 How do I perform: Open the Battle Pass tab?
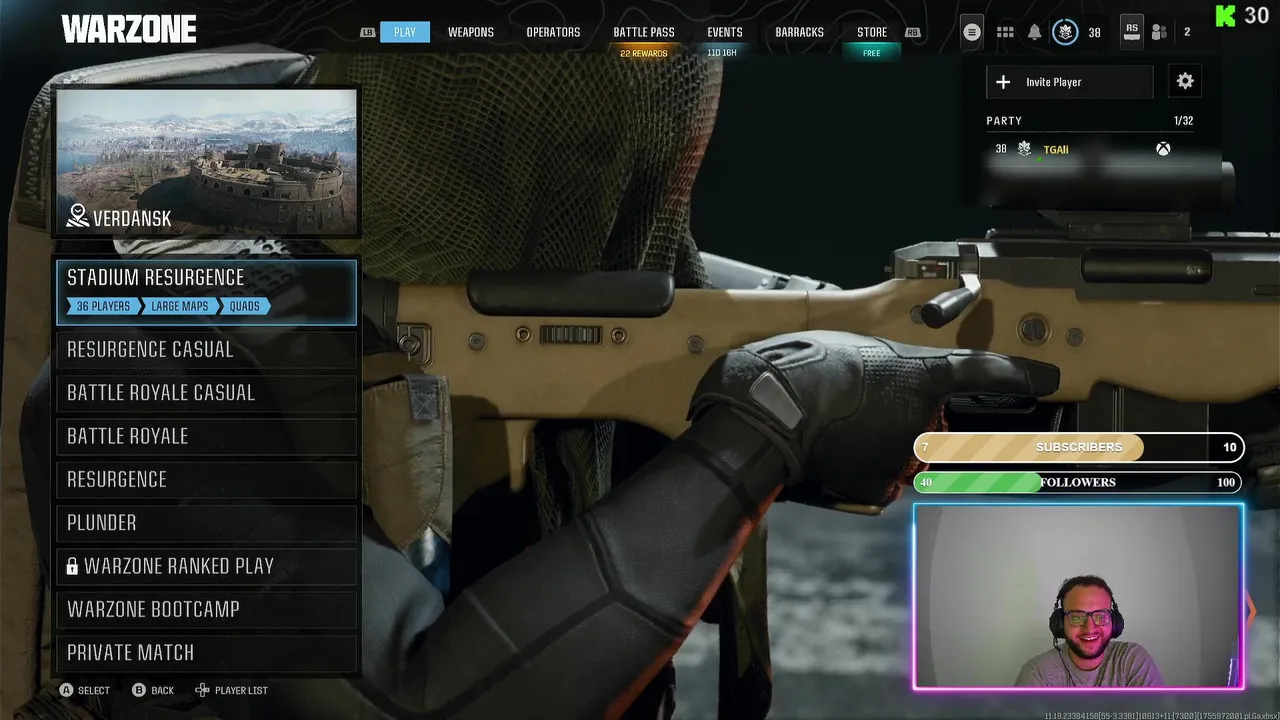(x=644, y=32)
